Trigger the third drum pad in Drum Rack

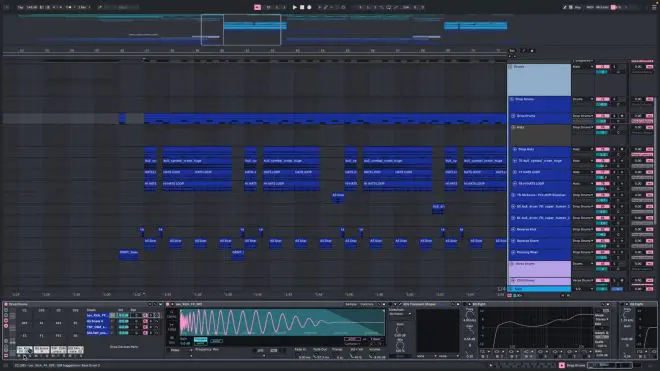click(x=59, y=350)
